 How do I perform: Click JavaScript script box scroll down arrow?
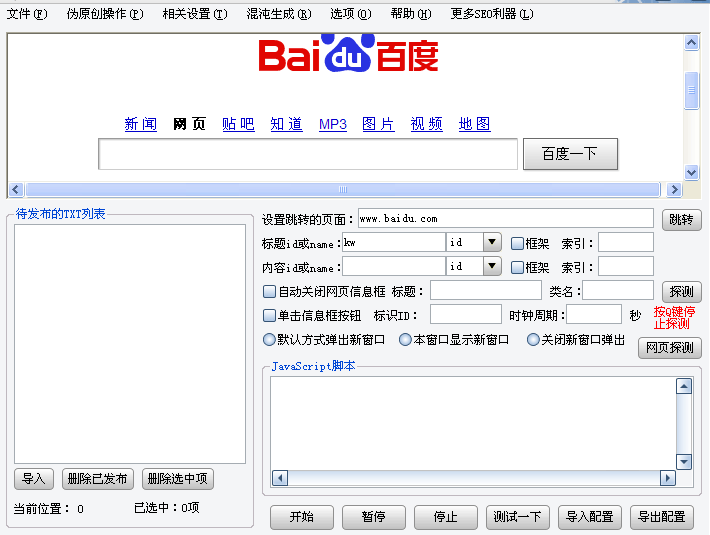[x=684, y=462]
